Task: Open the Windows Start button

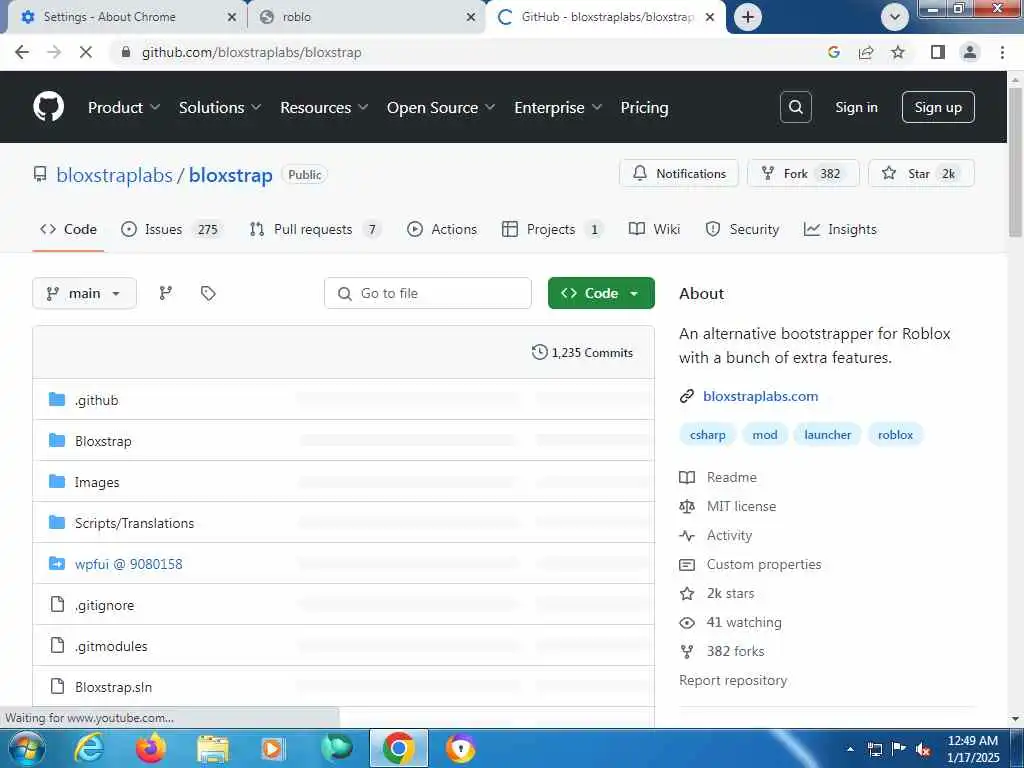Action: click(x=25, y=748)
